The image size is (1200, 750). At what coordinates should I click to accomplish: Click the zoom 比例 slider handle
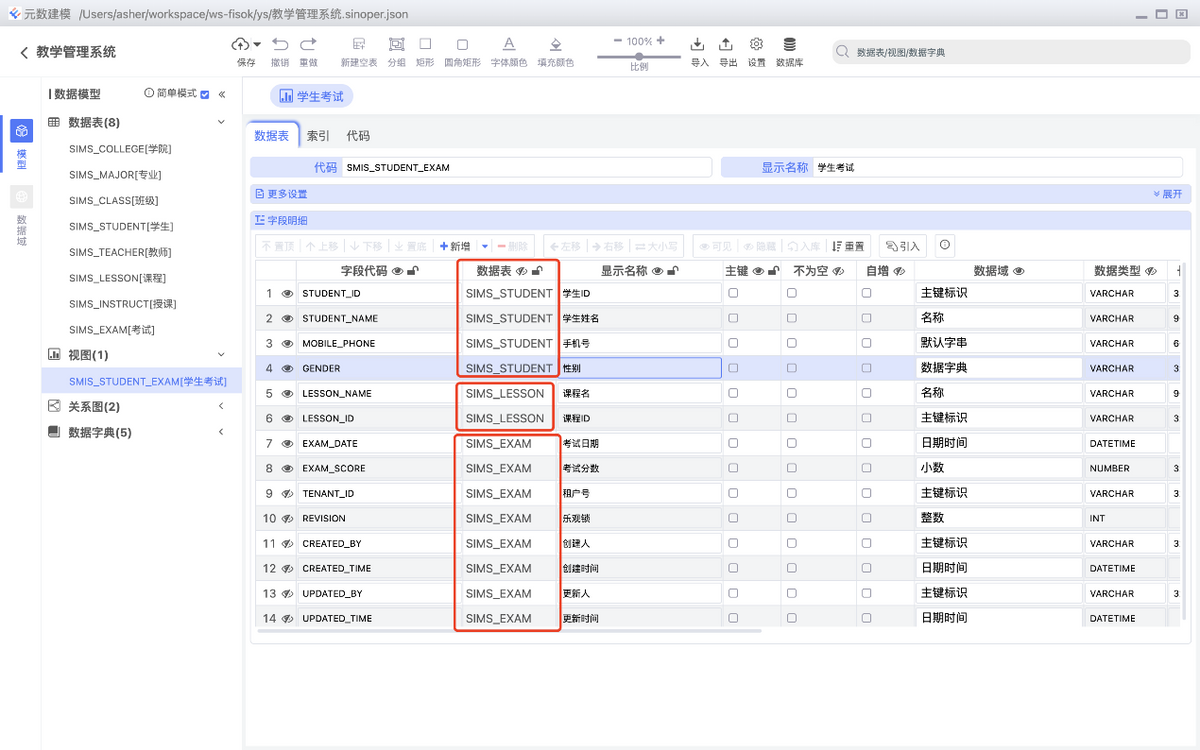click(639, 56)
